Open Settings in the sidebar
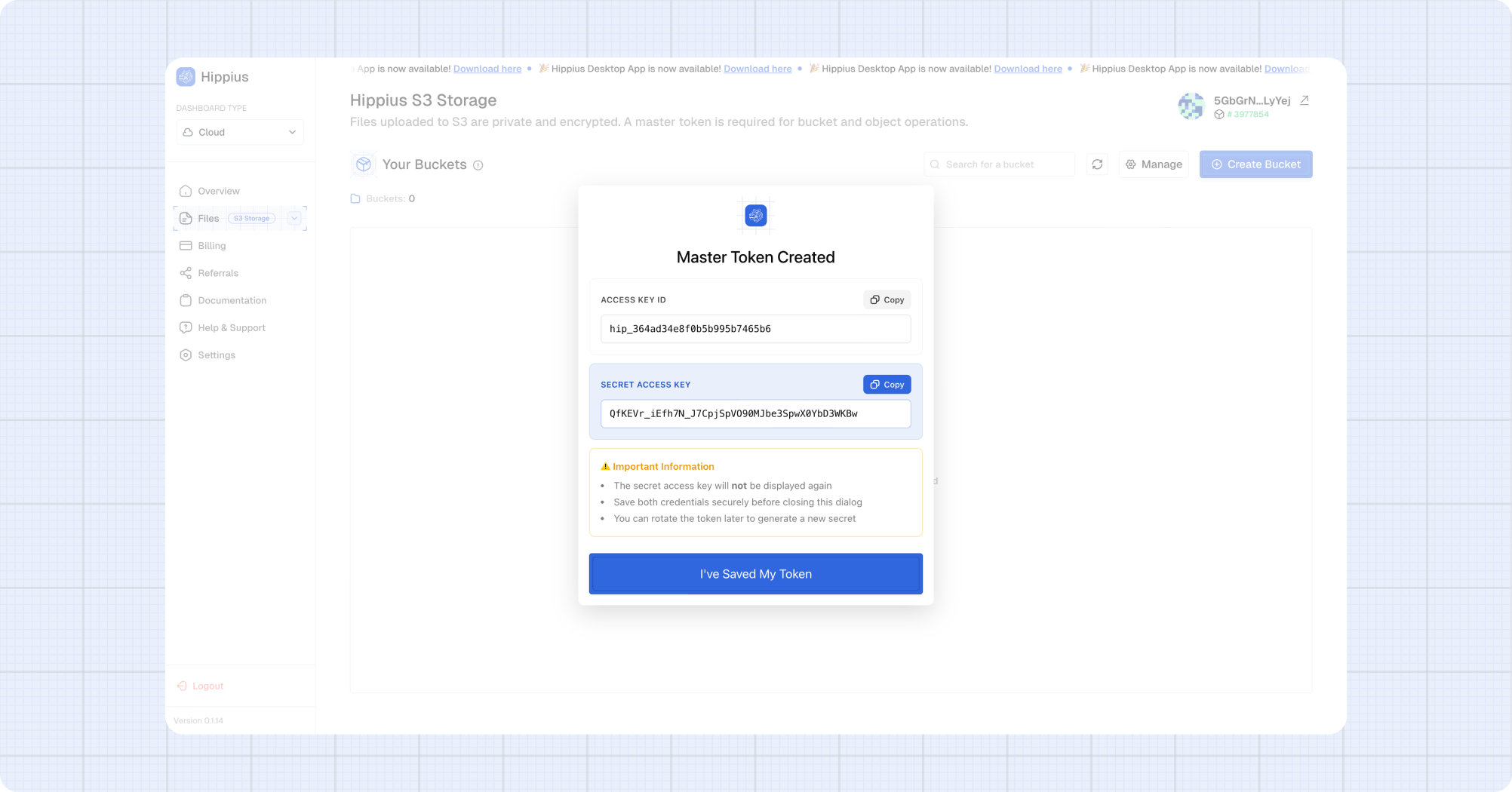Viewport: 1512px width, 792px height. (x=217, y=355)
